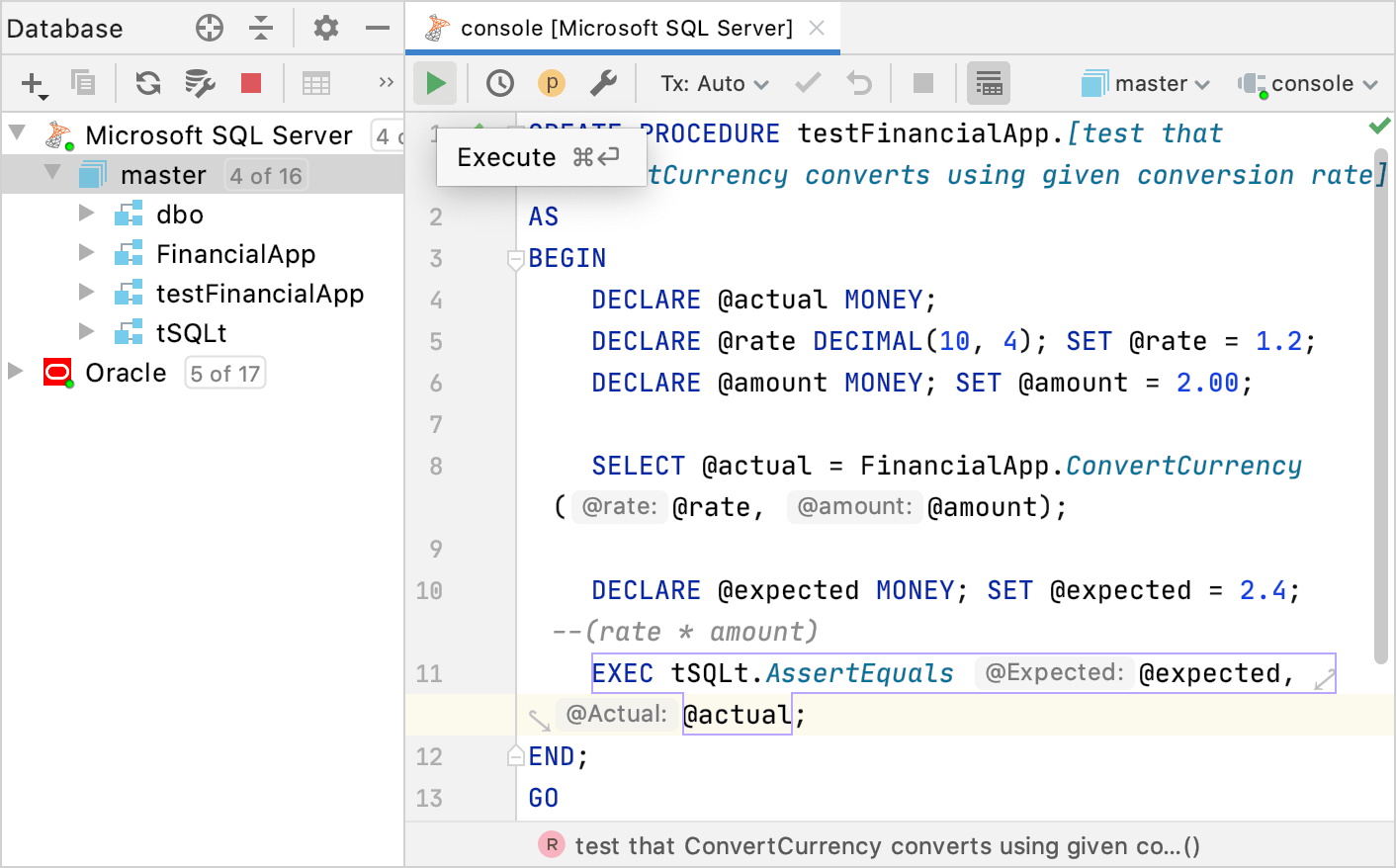Refresh the data source with the sync icon
This screenshot has width=1396, height=868.
coord(147,83)
